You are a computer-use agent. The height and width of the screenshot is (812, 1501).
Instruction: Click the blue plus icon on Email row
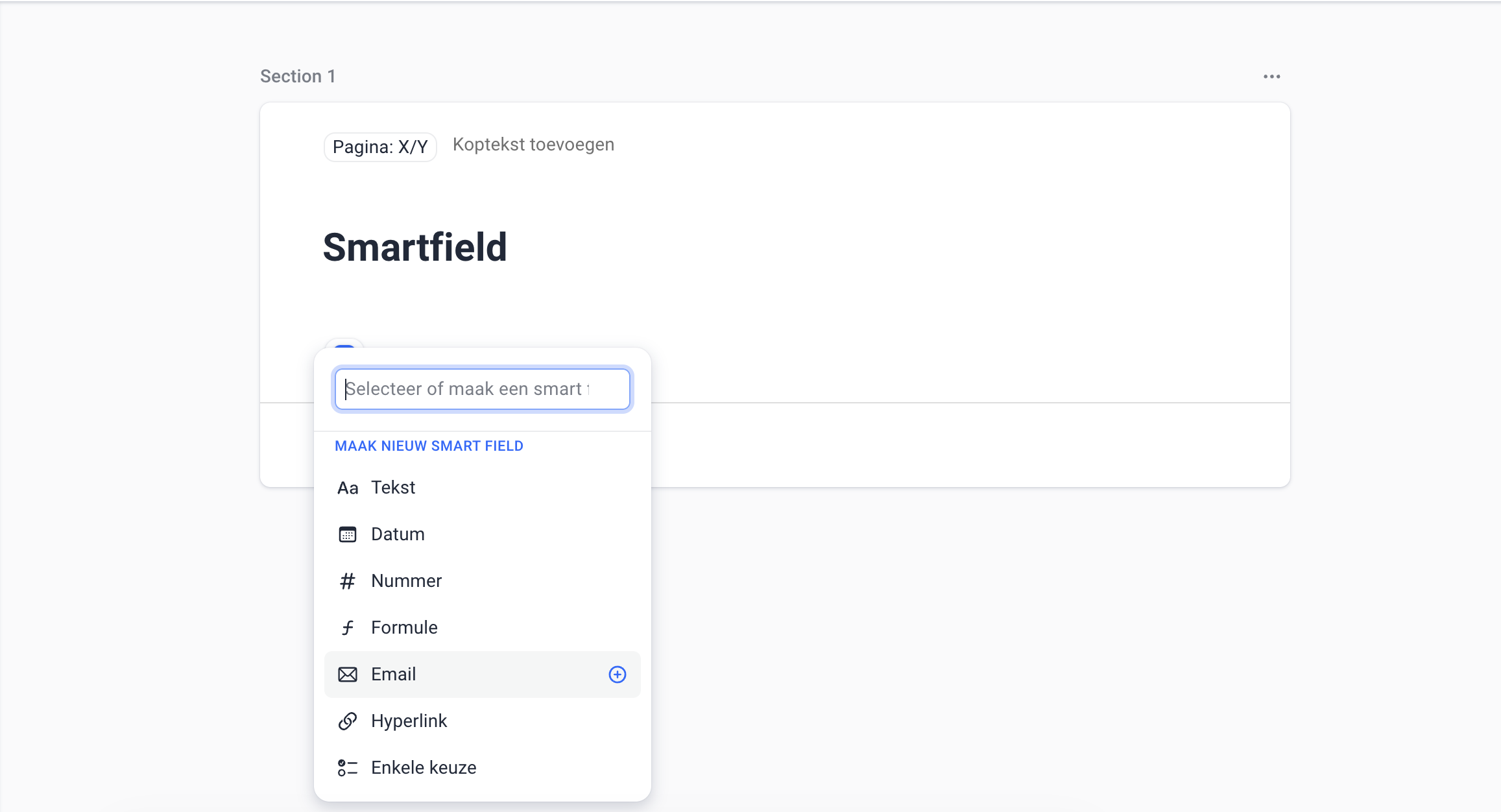pyautogui.click(x=617, y=675)
